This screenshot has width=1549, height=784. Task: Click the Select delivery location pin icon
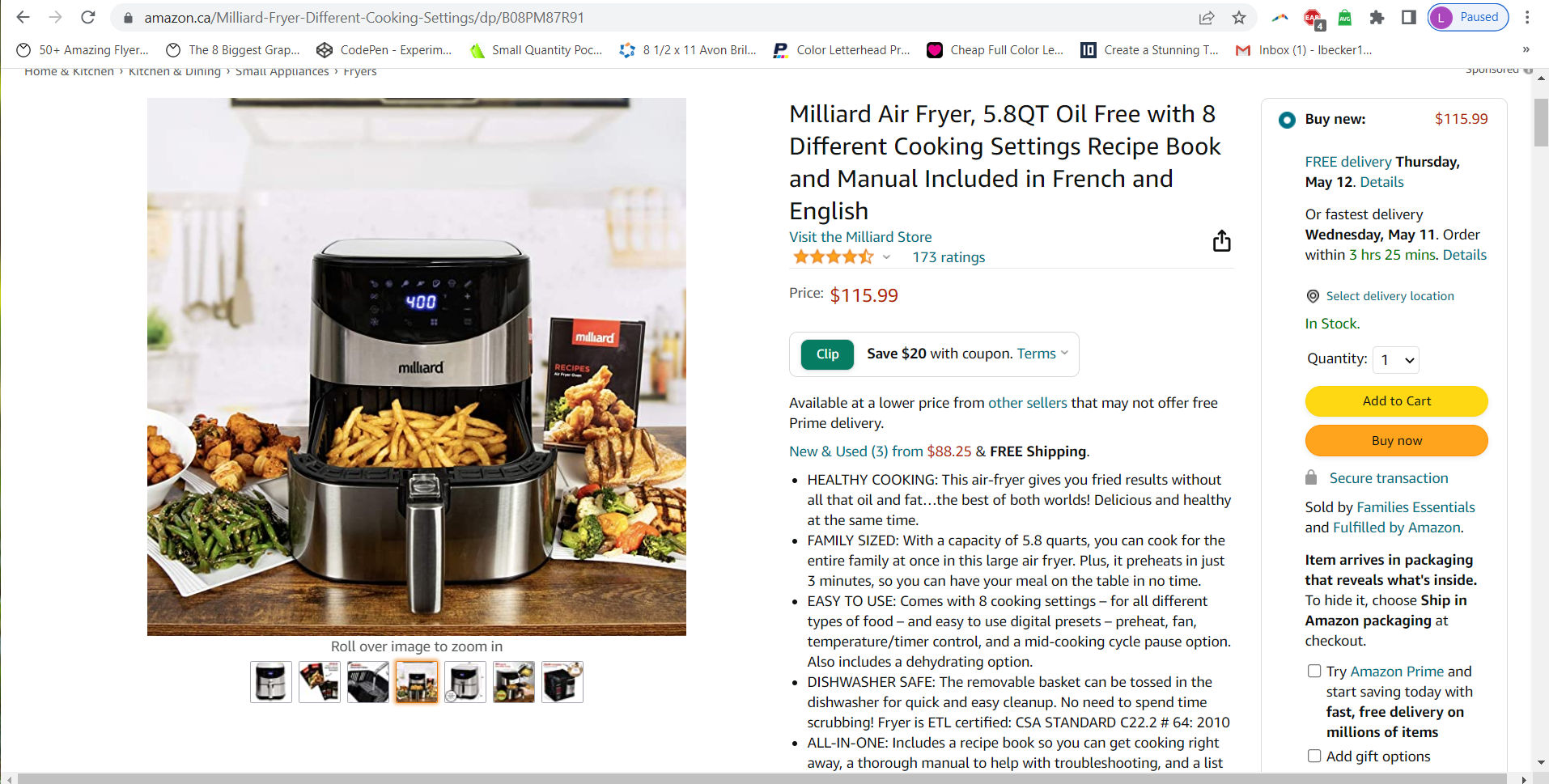1313,296
